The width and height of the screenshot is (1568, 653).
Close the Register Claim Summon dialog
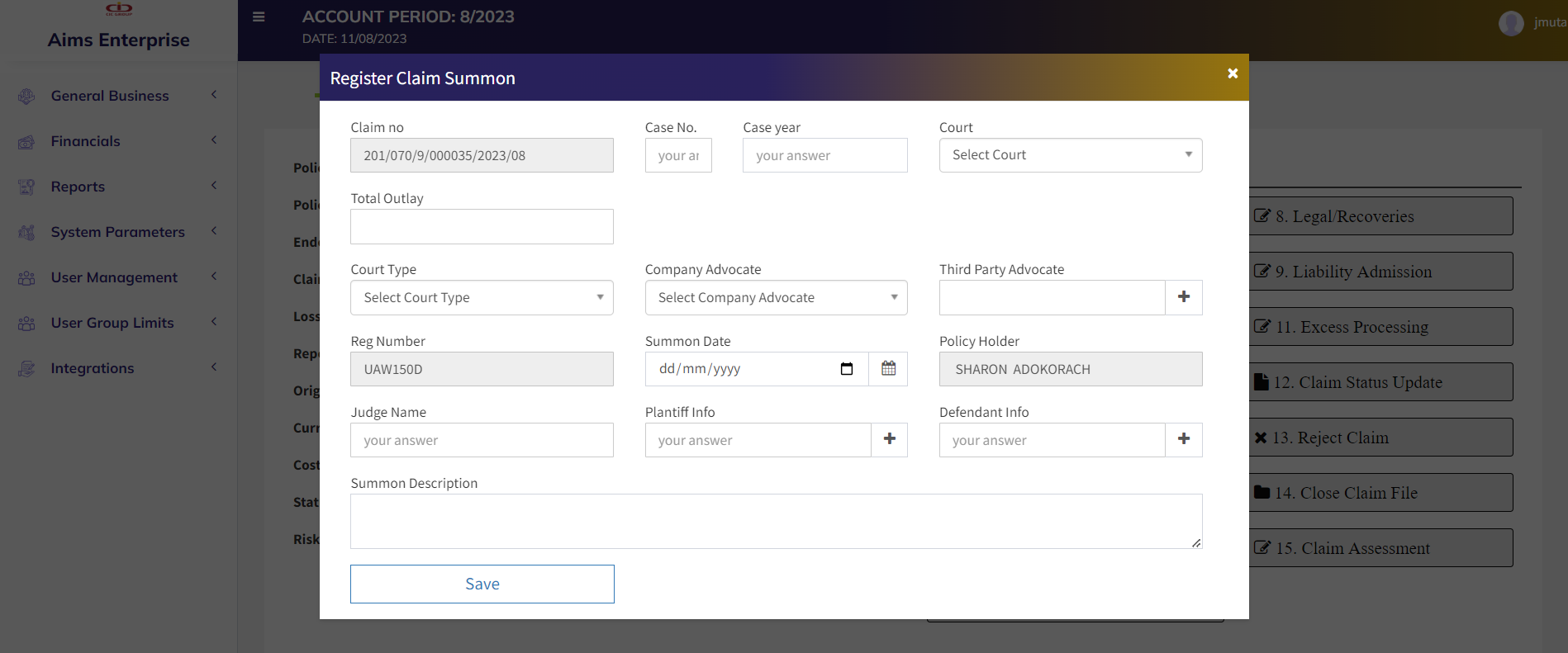(1232, 73)
